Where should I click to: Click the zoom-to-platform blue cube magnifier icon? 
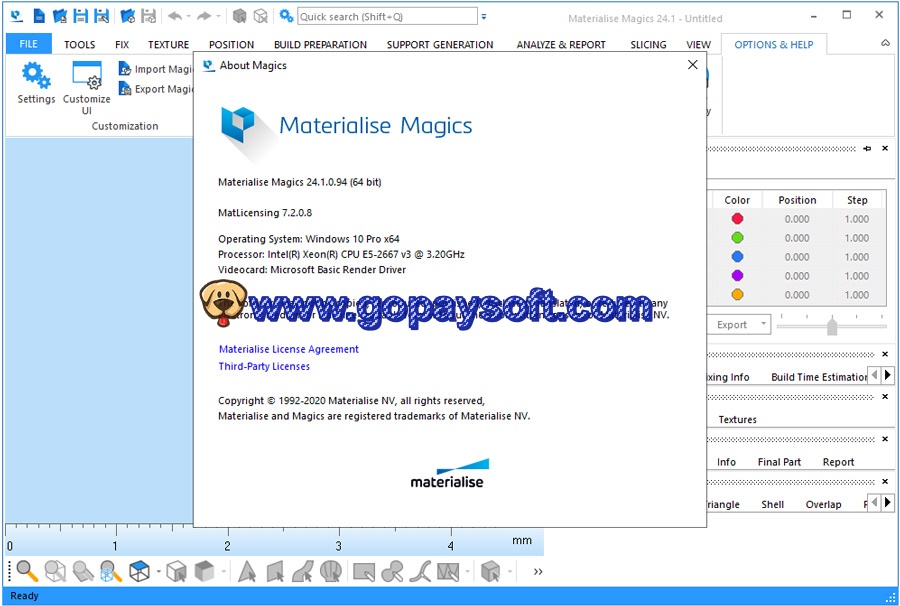pyautogui.click(x=111, y=571)
